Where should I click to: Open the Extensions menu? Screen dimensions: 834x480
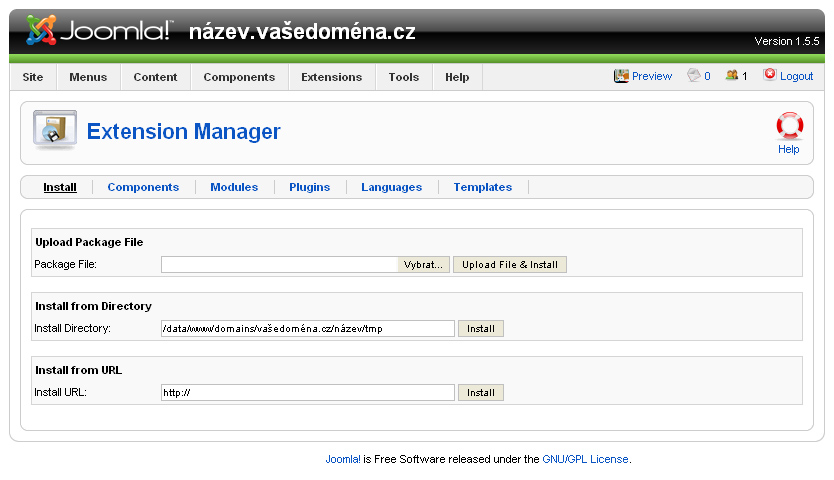pyautogui.click(x=331, y=77)
